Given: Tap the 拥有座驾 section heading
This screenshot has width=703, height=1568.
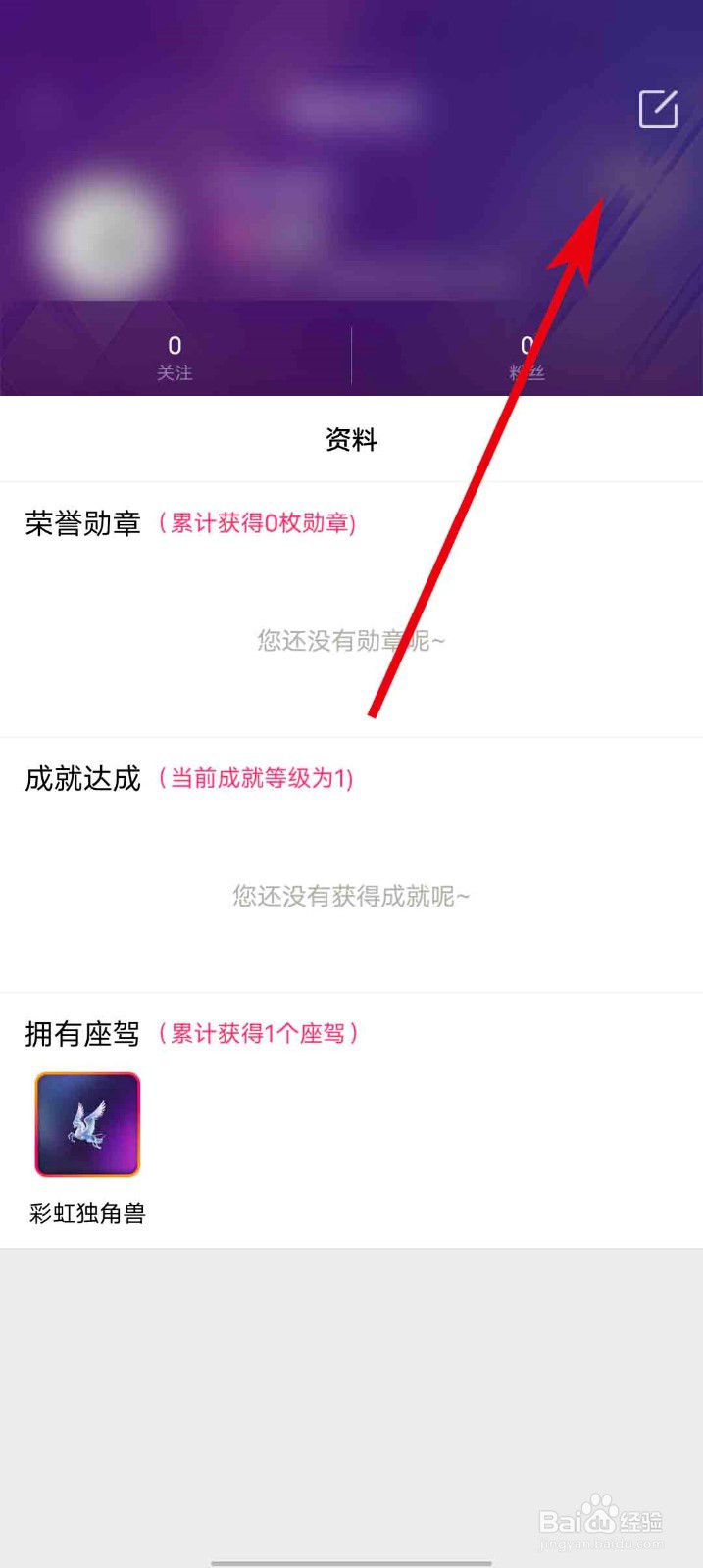Looking at the screenshot, I should pyautogui.click(x=83, y=1034).
